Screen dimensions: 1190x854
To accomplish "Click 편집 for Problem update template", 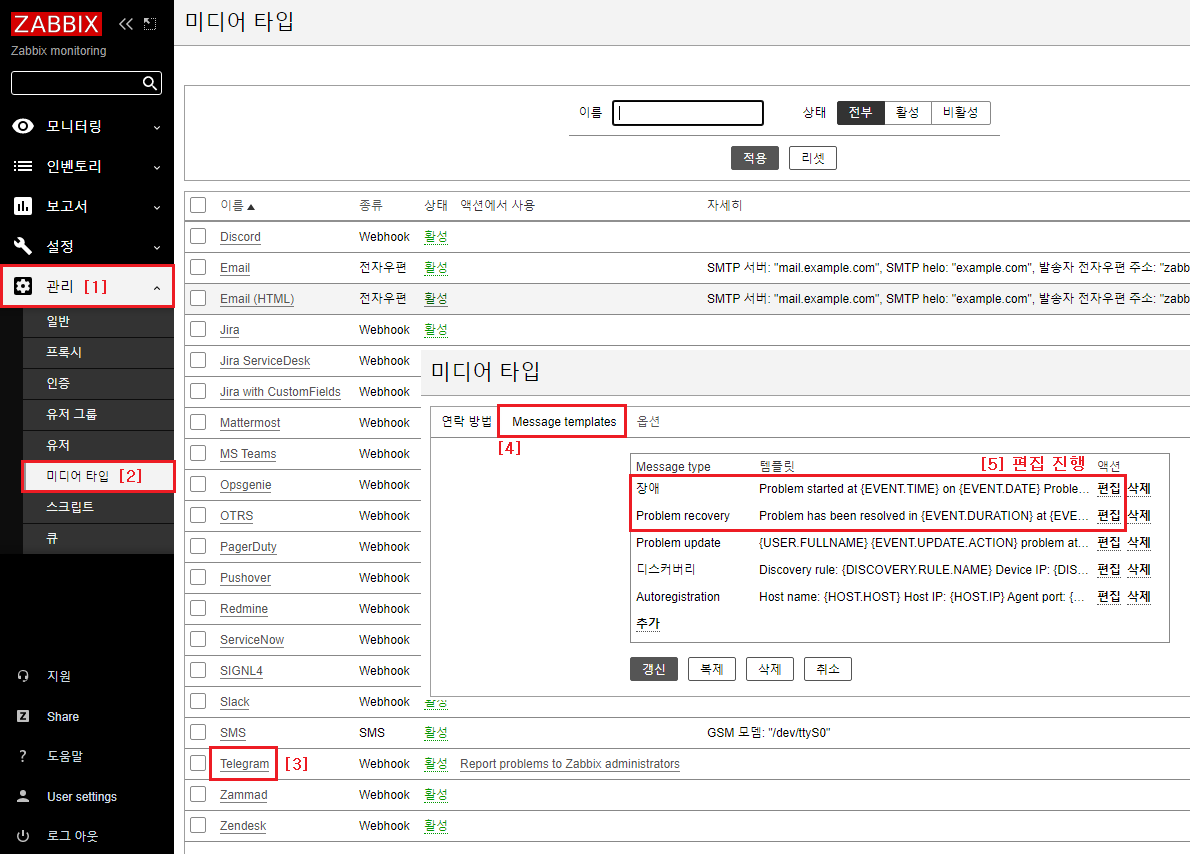I will 1109,543.
